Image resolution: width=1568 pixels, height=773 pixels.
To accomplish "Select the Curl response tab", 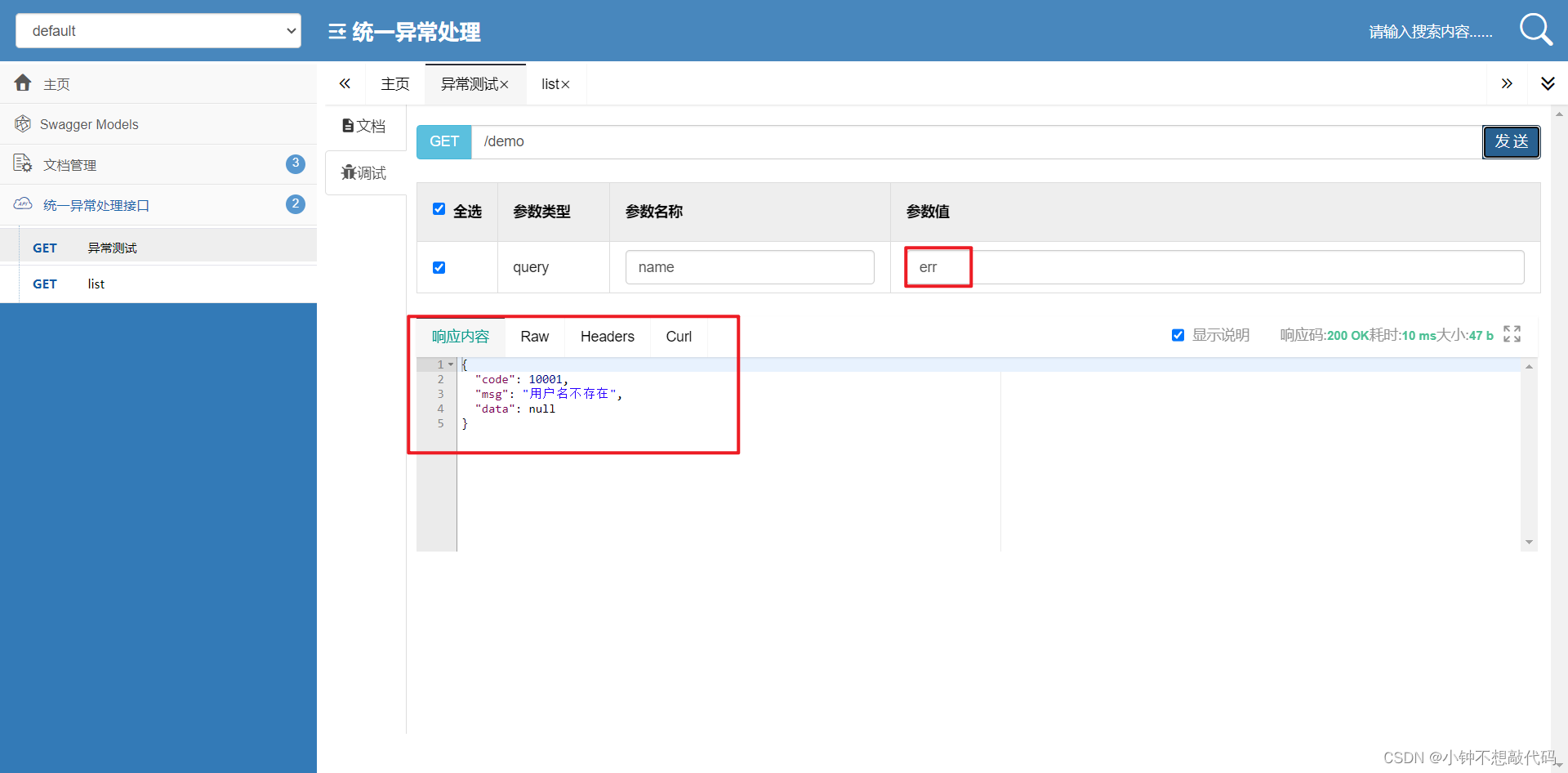I will [x=679, y=337].
